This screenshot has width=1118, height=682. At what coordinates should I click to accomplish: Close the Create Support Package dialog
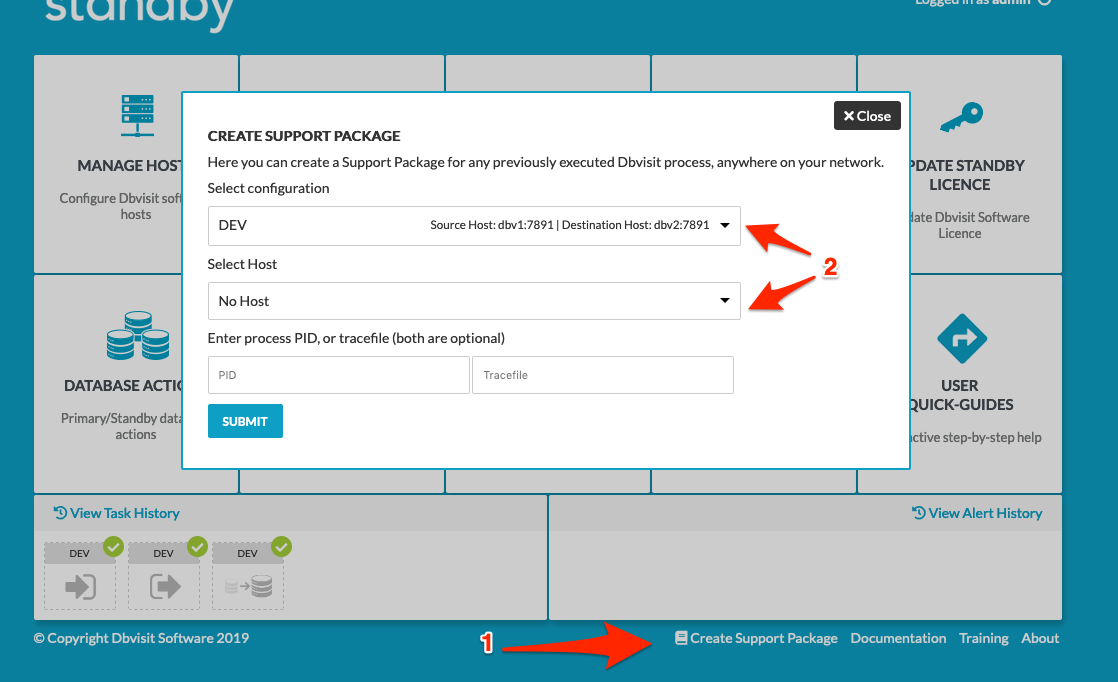[x=867, y=115]
